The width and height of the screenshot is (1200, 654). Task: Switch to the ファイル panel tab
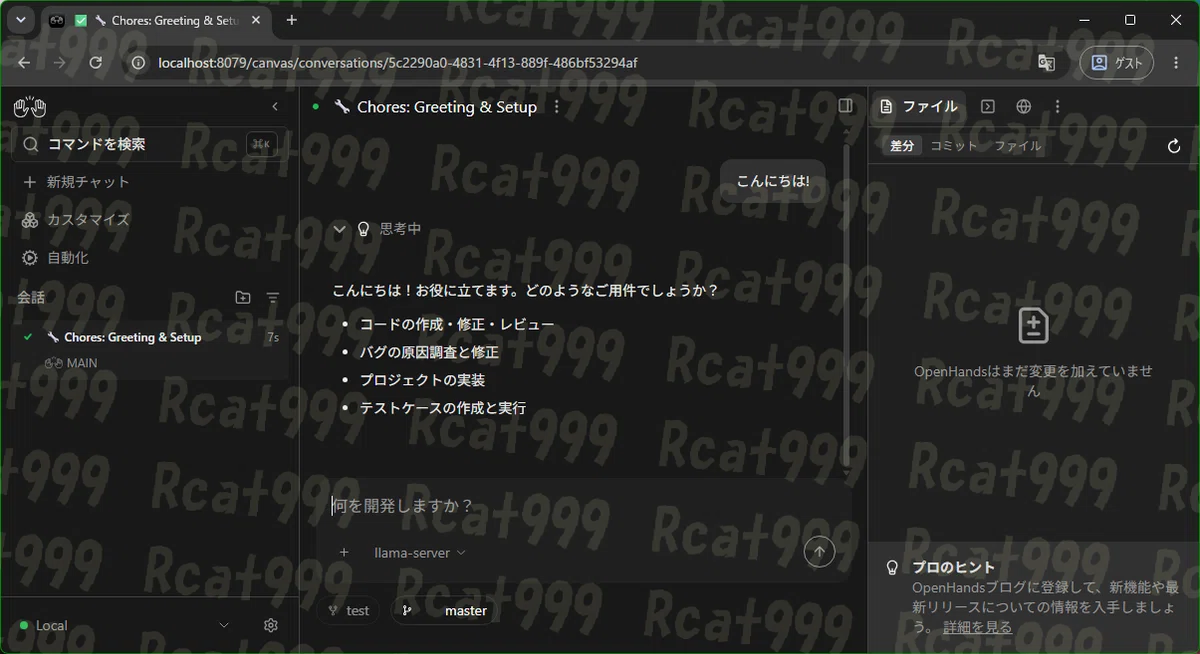[919, 107]
